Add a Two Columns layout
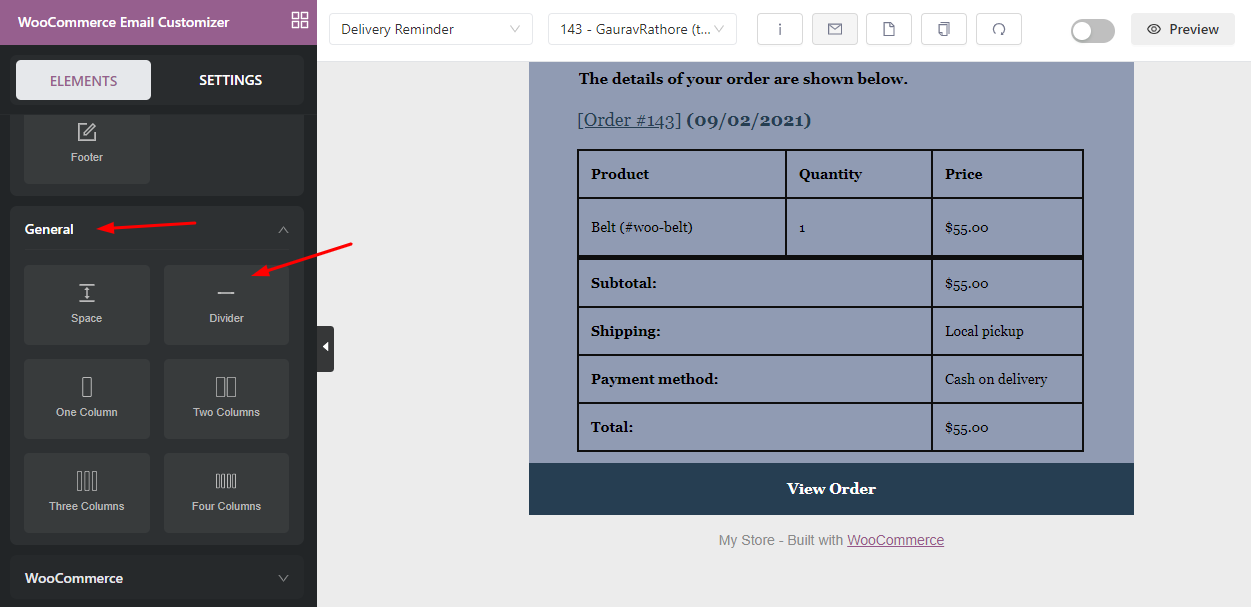Screen dimensions: 1251x607 227,399
